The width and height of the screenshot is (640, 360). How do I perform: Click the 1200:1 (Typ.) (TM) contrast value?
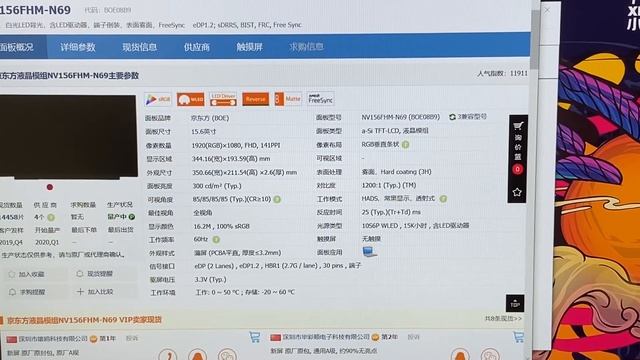[389, 185]
